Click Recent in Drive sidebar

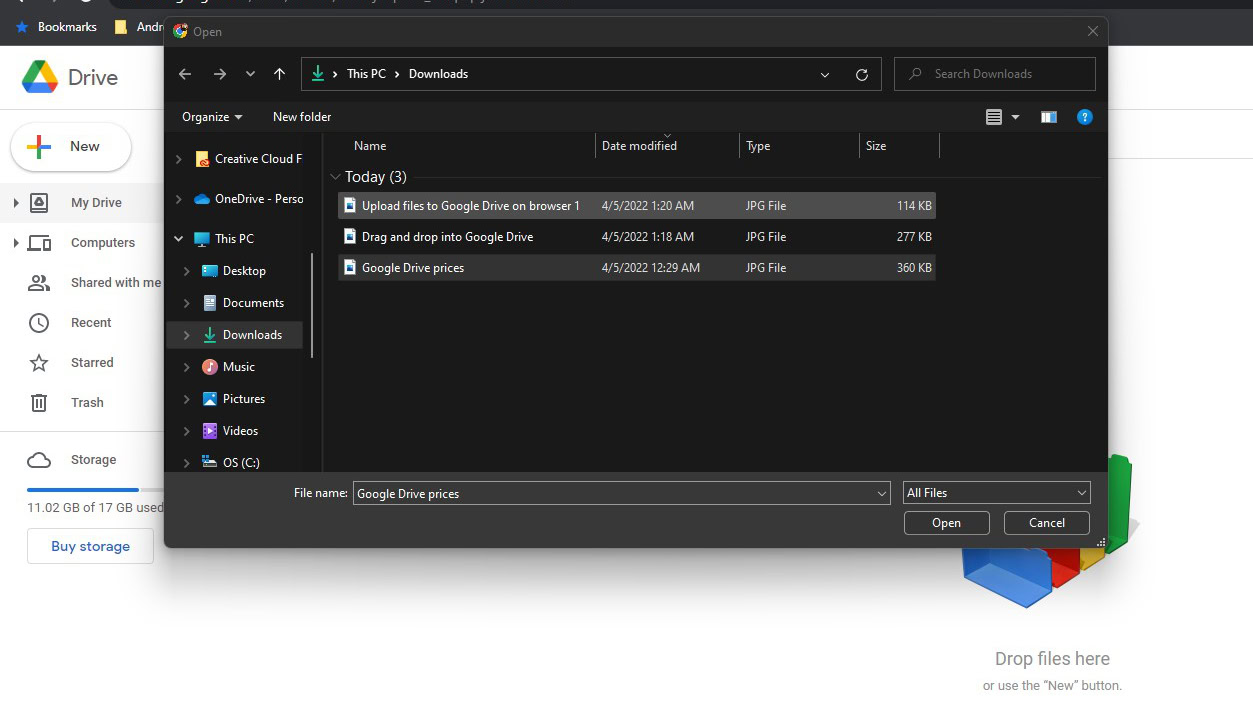tap(91, 322)
